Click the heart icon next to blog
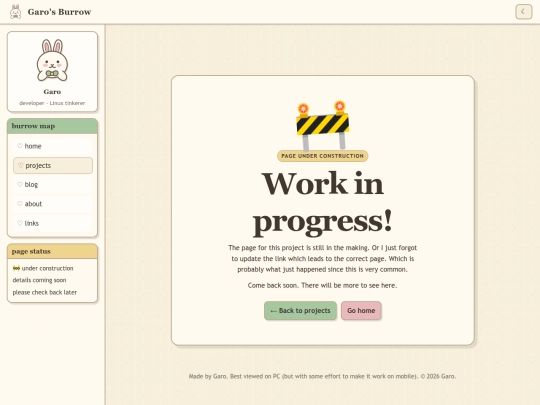This screenshot has width=540, height=405. pyautogui.click(x=20, y=184)
